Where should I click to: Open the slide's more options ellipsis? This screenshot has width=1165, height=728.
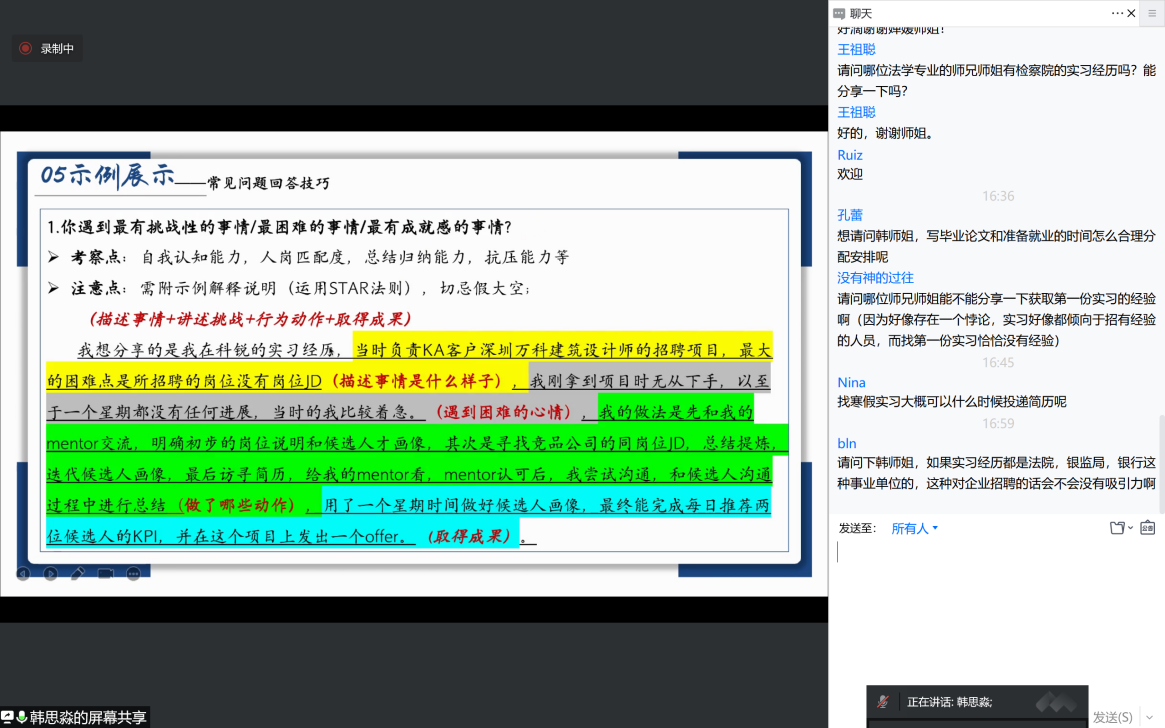133,574
